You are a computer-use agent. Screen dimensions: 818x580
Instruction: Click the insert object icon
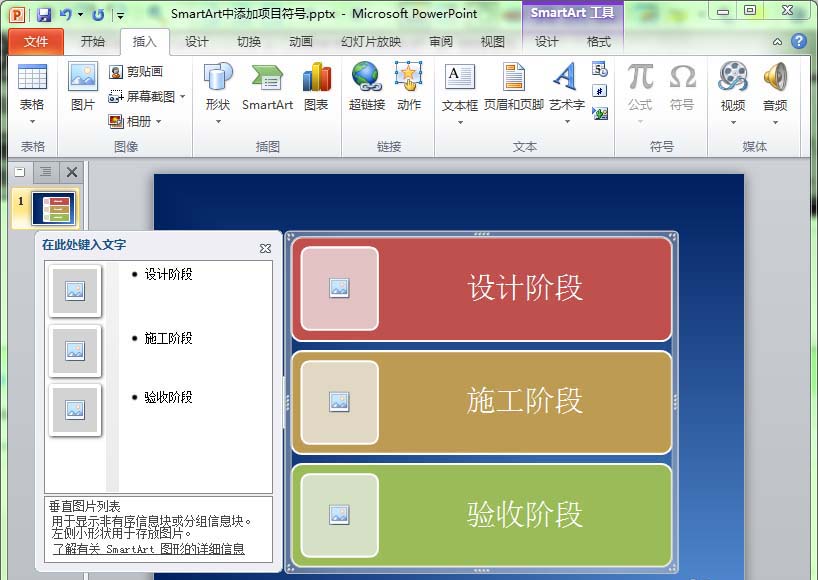(600, 113)
